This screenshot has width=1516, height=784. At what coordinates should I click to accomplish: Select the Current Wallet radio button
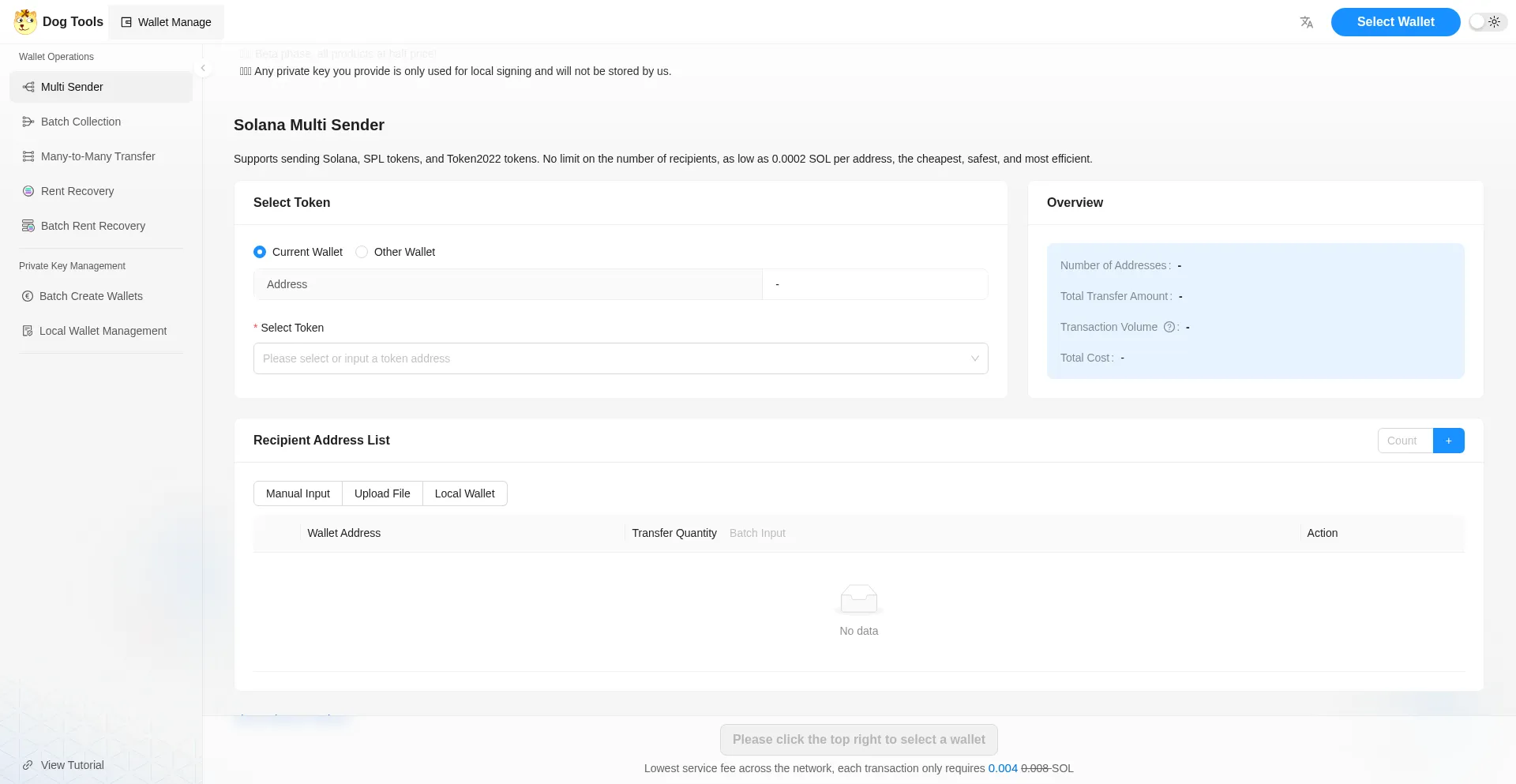(260, 252)
